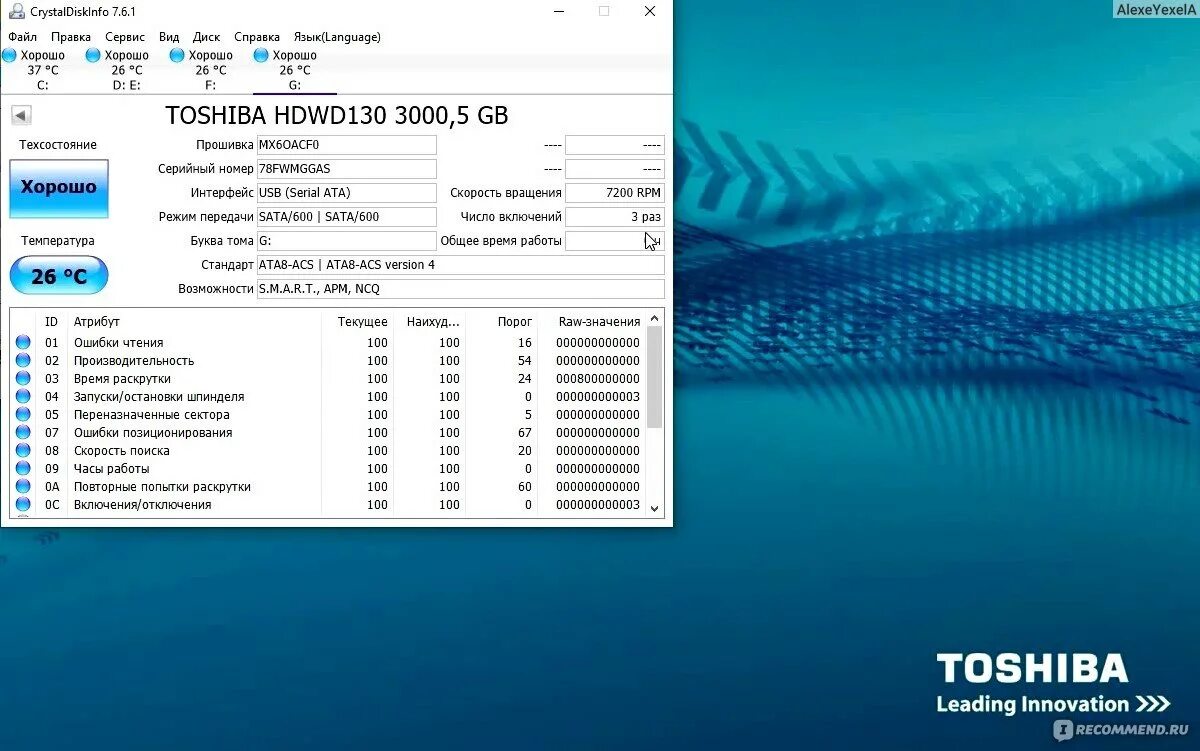Select the Время раскрутки attribute row text

(122, 379)
